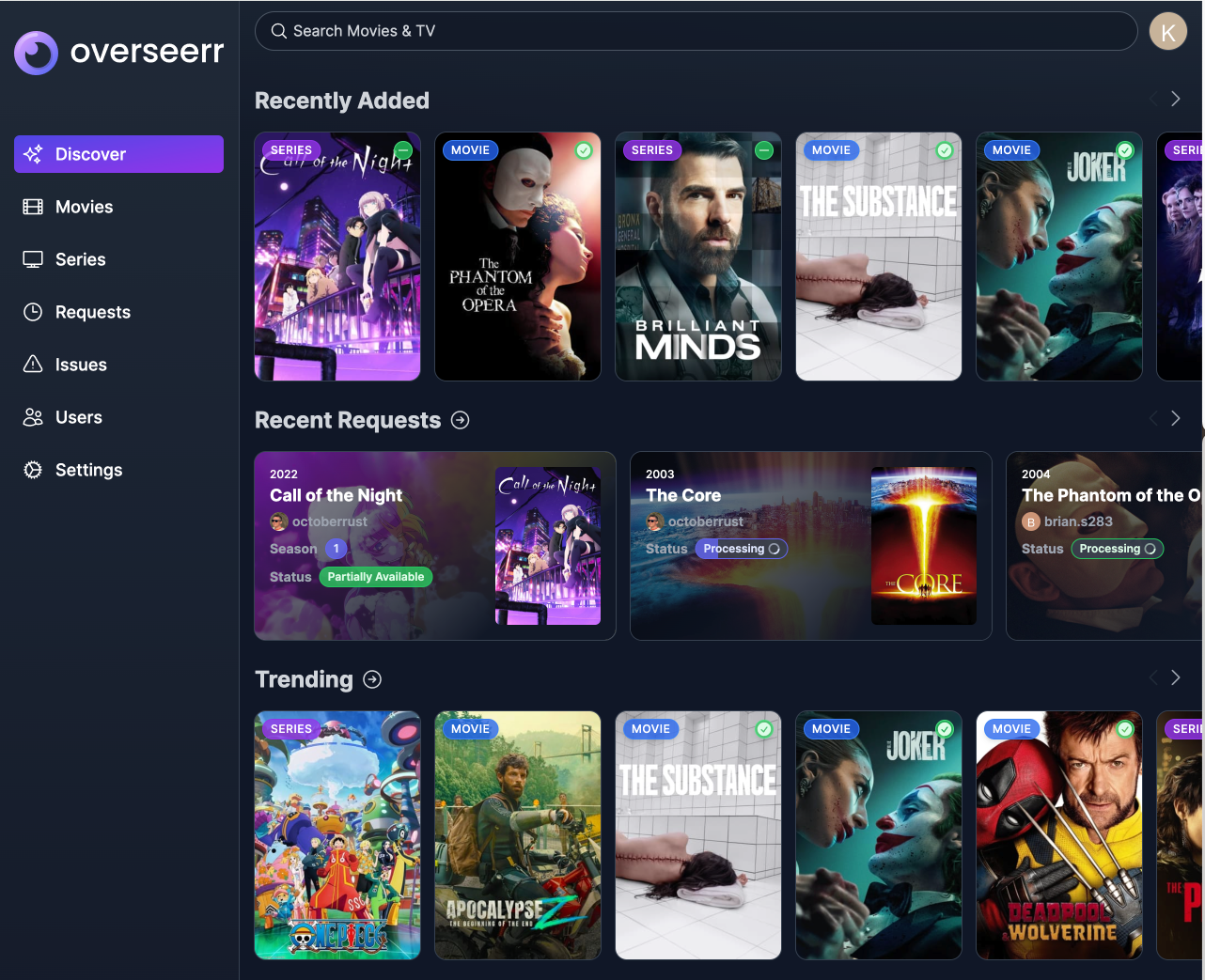The height and width of the screenshot is (980, 1205).
Task: Click partially available badge on Brilliant Minds poster
Action: [764, 150]
